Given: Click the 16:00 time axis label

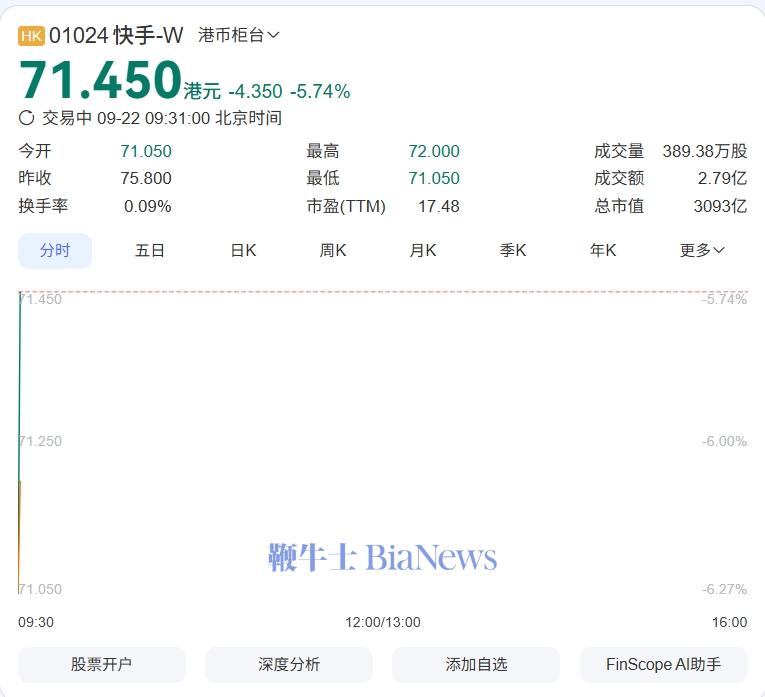Looking at the screenshot, I should point(729,622).
